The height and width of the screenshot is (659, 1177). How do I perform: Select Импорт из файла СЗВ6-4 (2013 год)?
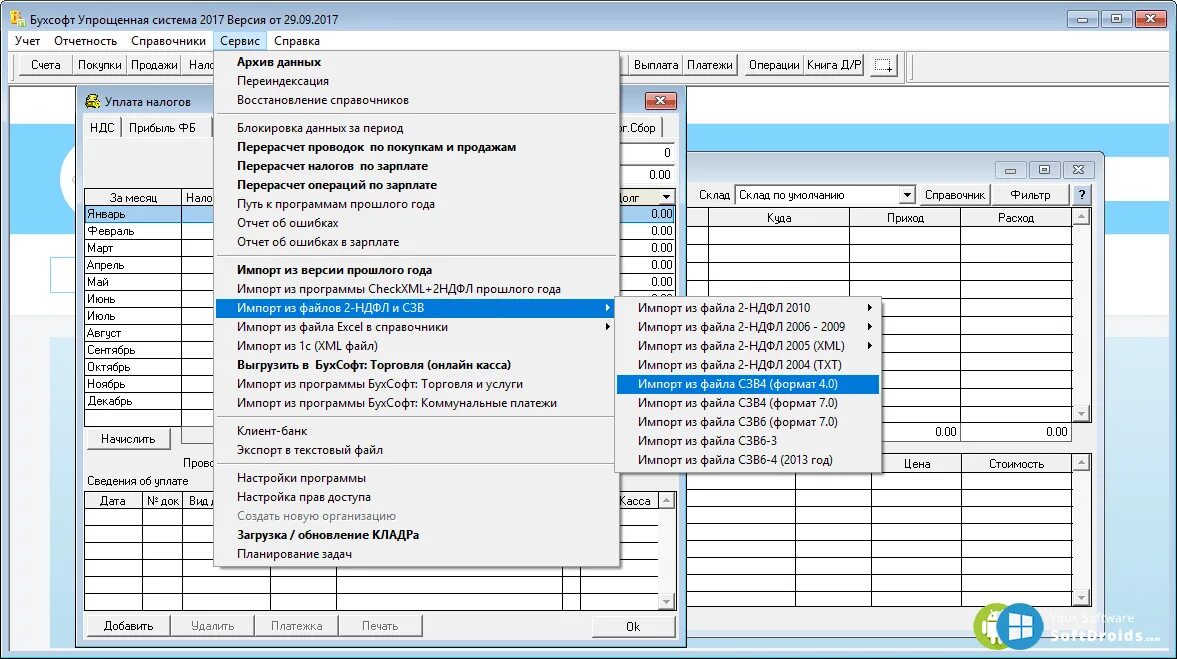tap(748, 460)
